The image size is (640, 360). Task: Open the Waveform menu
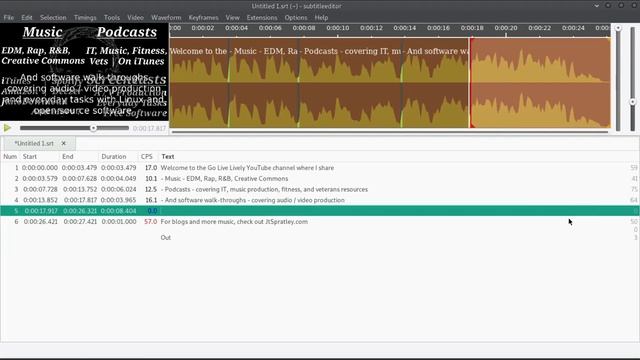coord(166,18)
